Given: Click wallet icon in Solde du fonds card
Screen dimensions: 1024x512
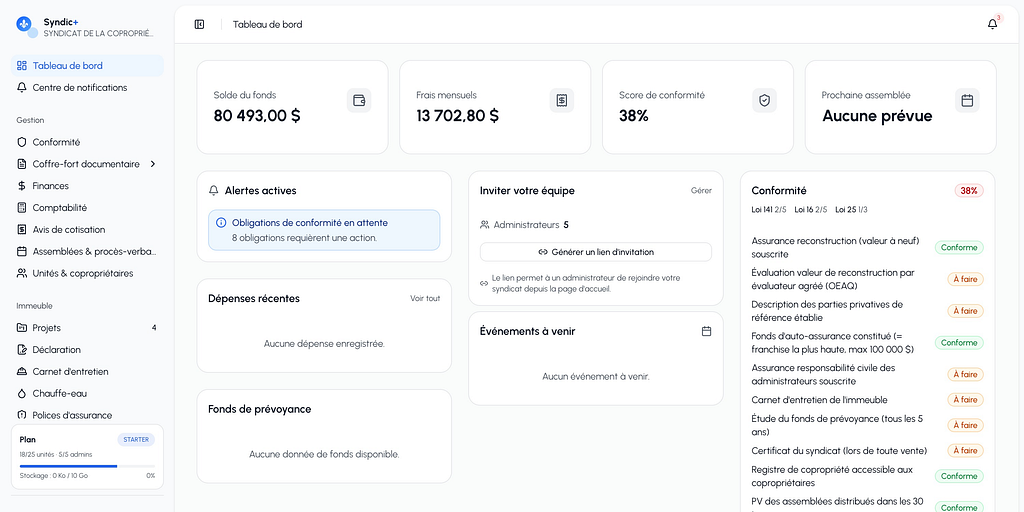Looking at the screenshot, I should [x=359, y=101].
